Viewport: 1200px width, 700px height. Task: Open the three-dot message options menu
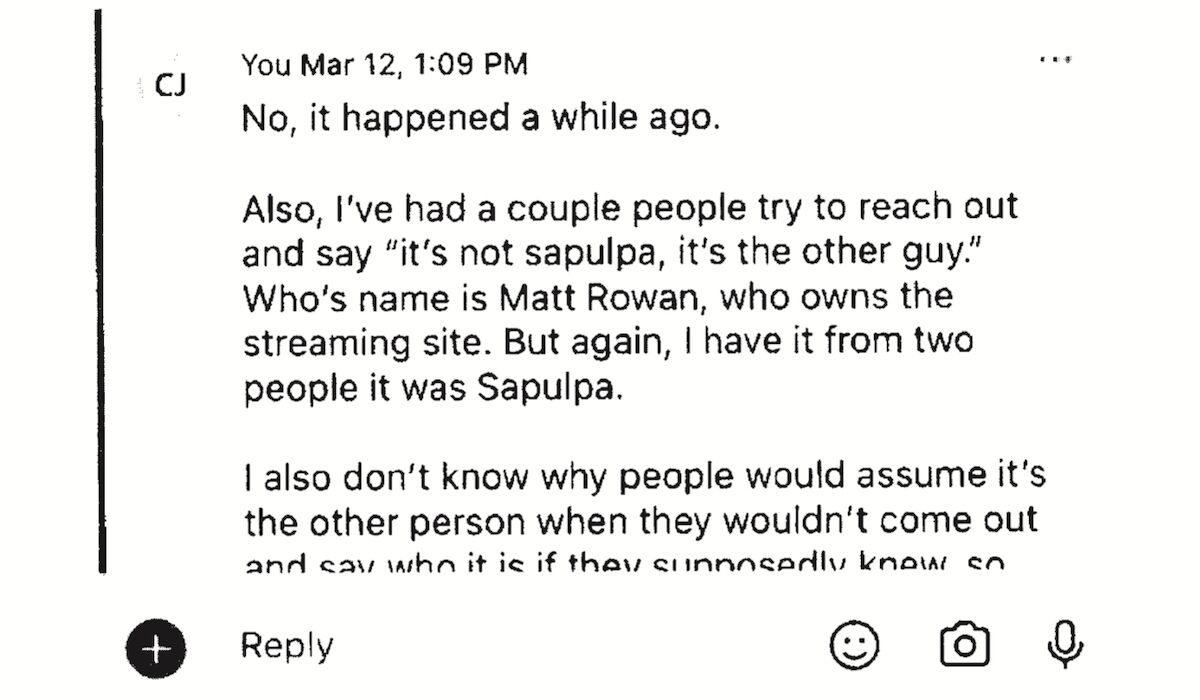[x=1055, y=61]
